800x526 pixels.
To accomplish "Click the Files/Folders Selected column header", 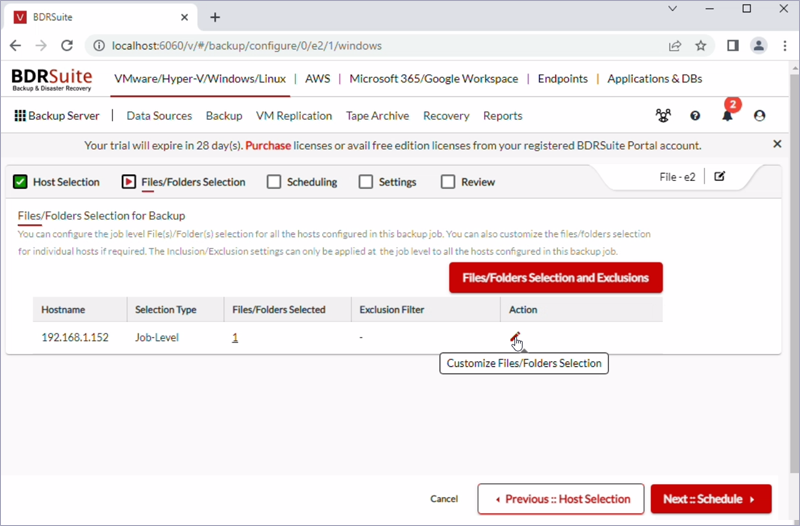I will tap(279, 310).
